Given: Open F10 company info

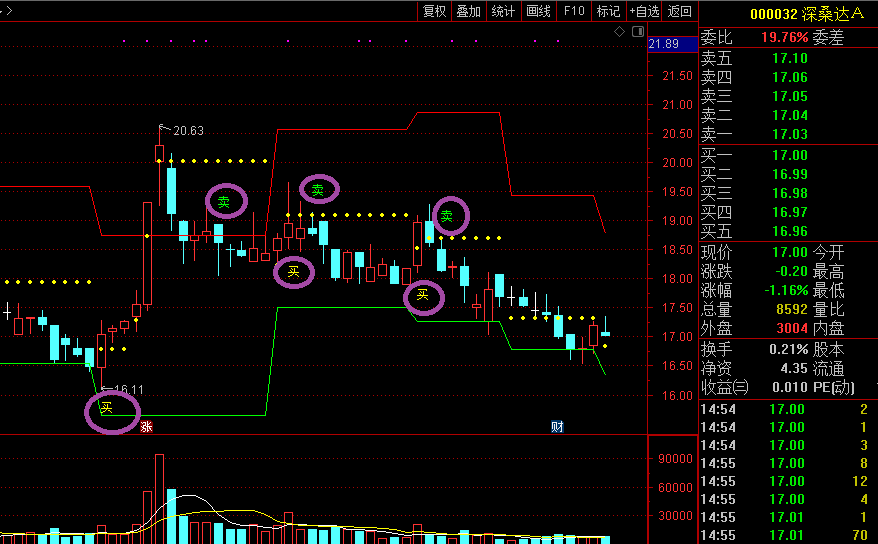Looking at the screenshot, I should [x=574, y=11].
